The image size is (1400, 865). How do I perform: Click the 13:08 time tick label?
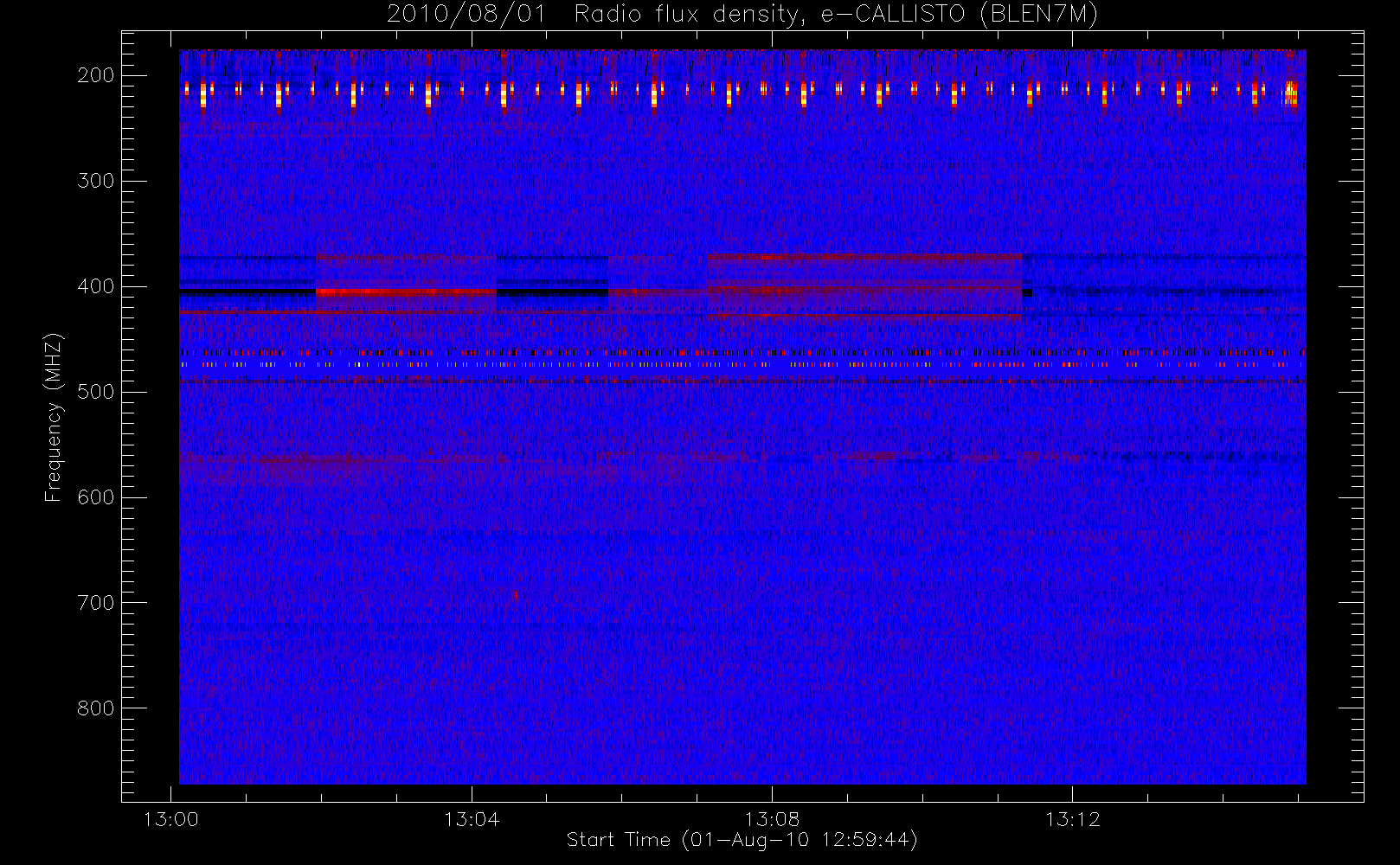click(x=772, y=819)
